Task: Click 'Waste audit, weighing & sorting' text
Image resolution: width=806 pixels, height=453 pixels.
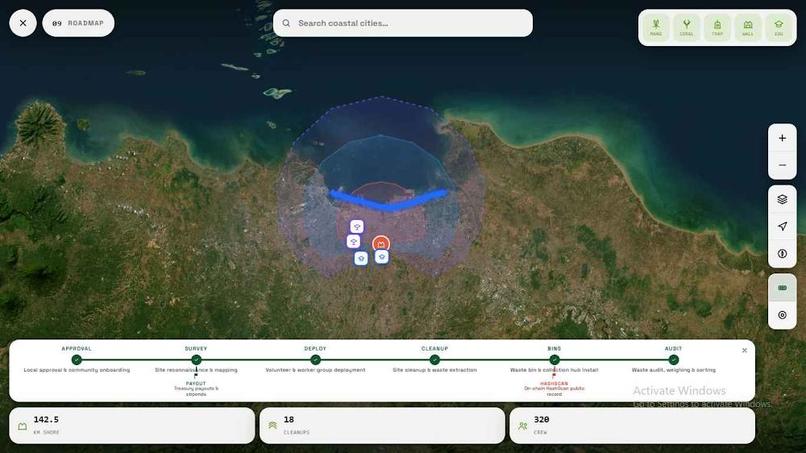Action: (673, 370)
